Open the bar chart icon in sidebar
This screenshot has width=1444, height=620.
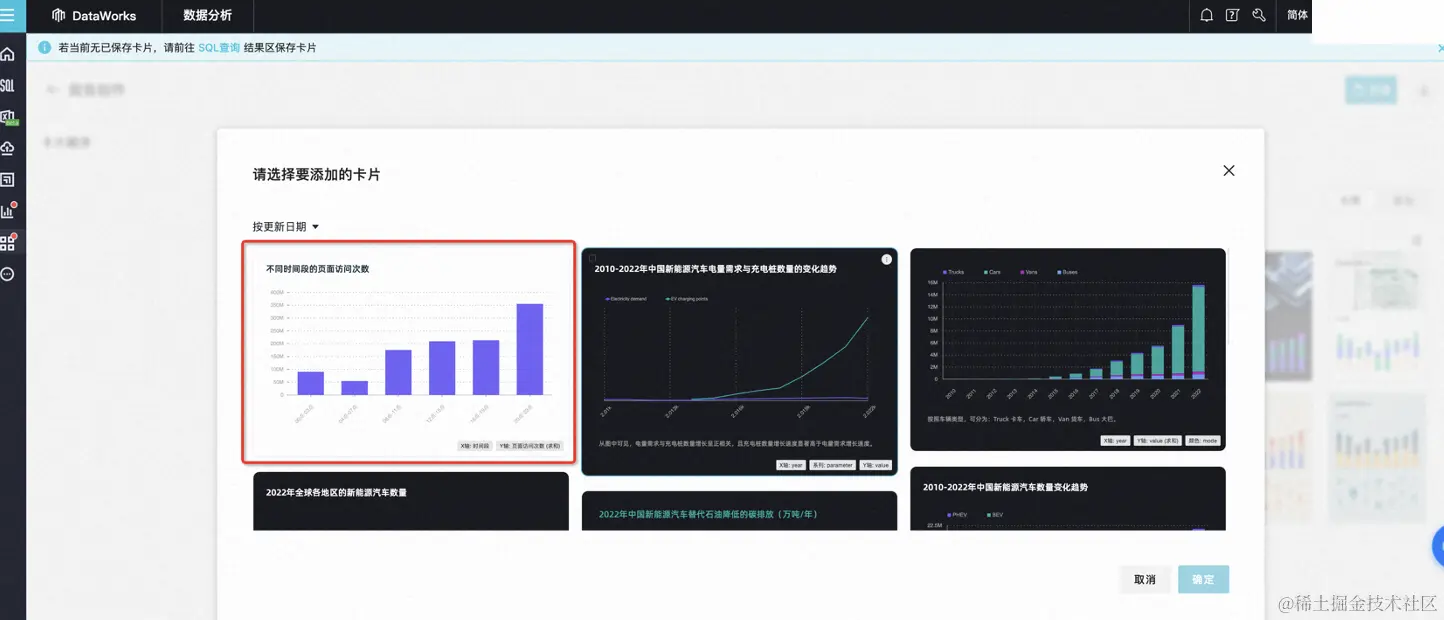point(8,211)
